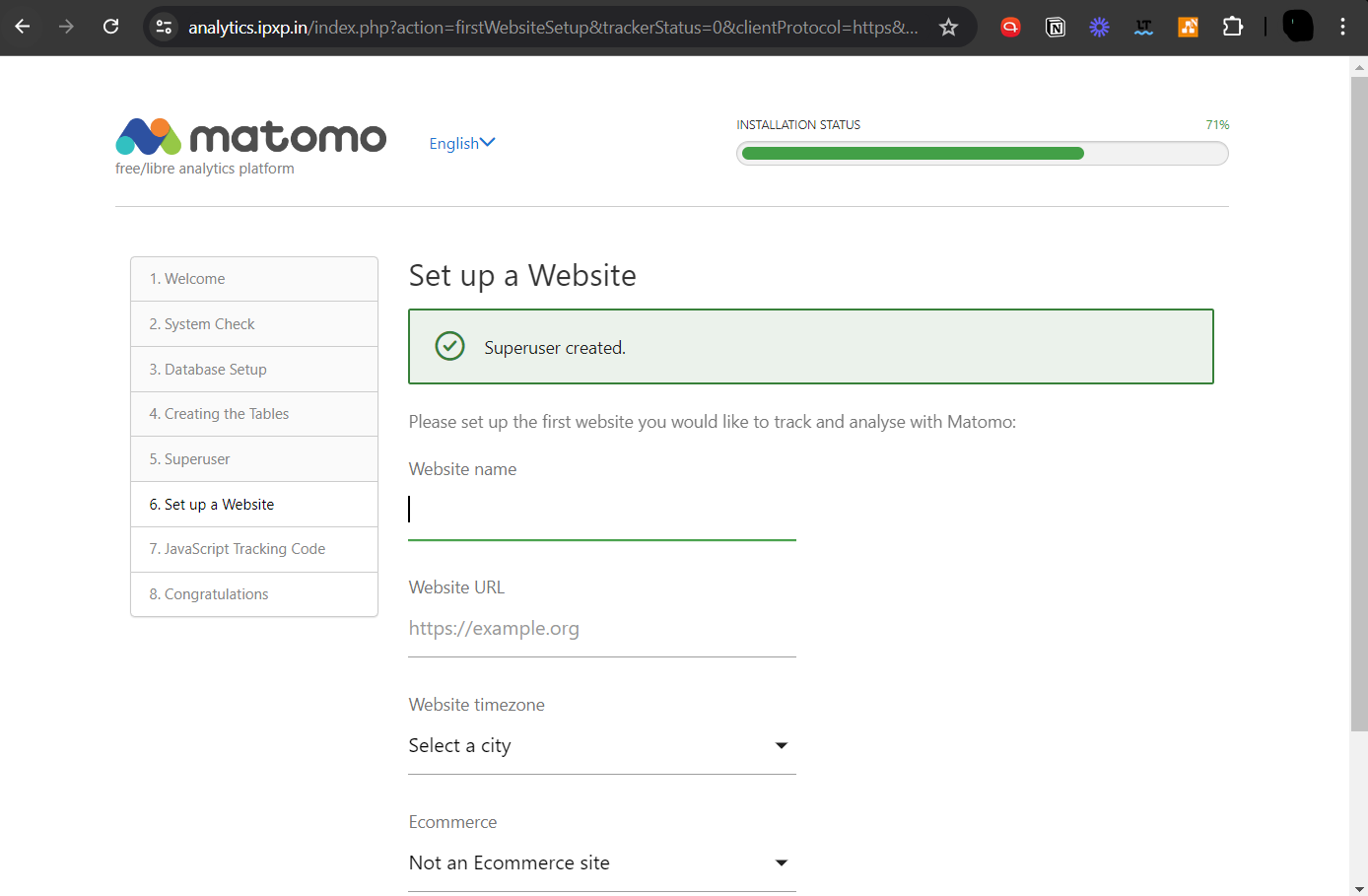Screen dimensions: 1368x896
Task: Open the red circular extension icon
Action: point(1010,27)
